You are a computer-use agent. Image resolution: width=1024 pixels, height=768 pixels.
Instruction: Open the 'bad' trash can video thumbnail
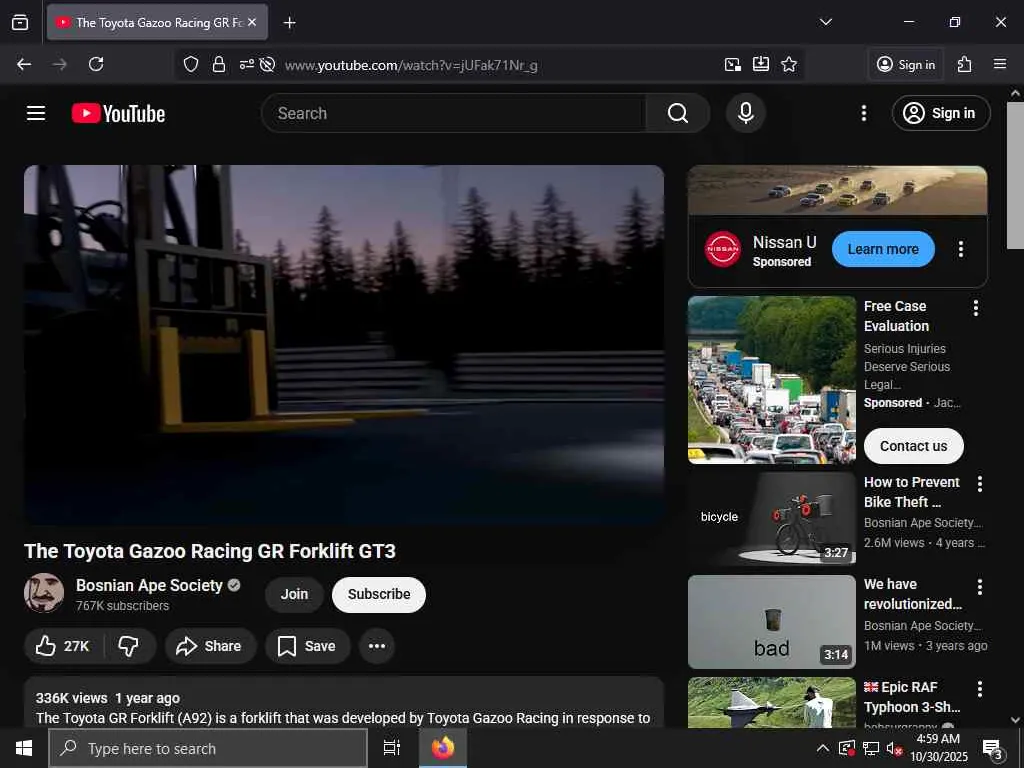[771, 622]
